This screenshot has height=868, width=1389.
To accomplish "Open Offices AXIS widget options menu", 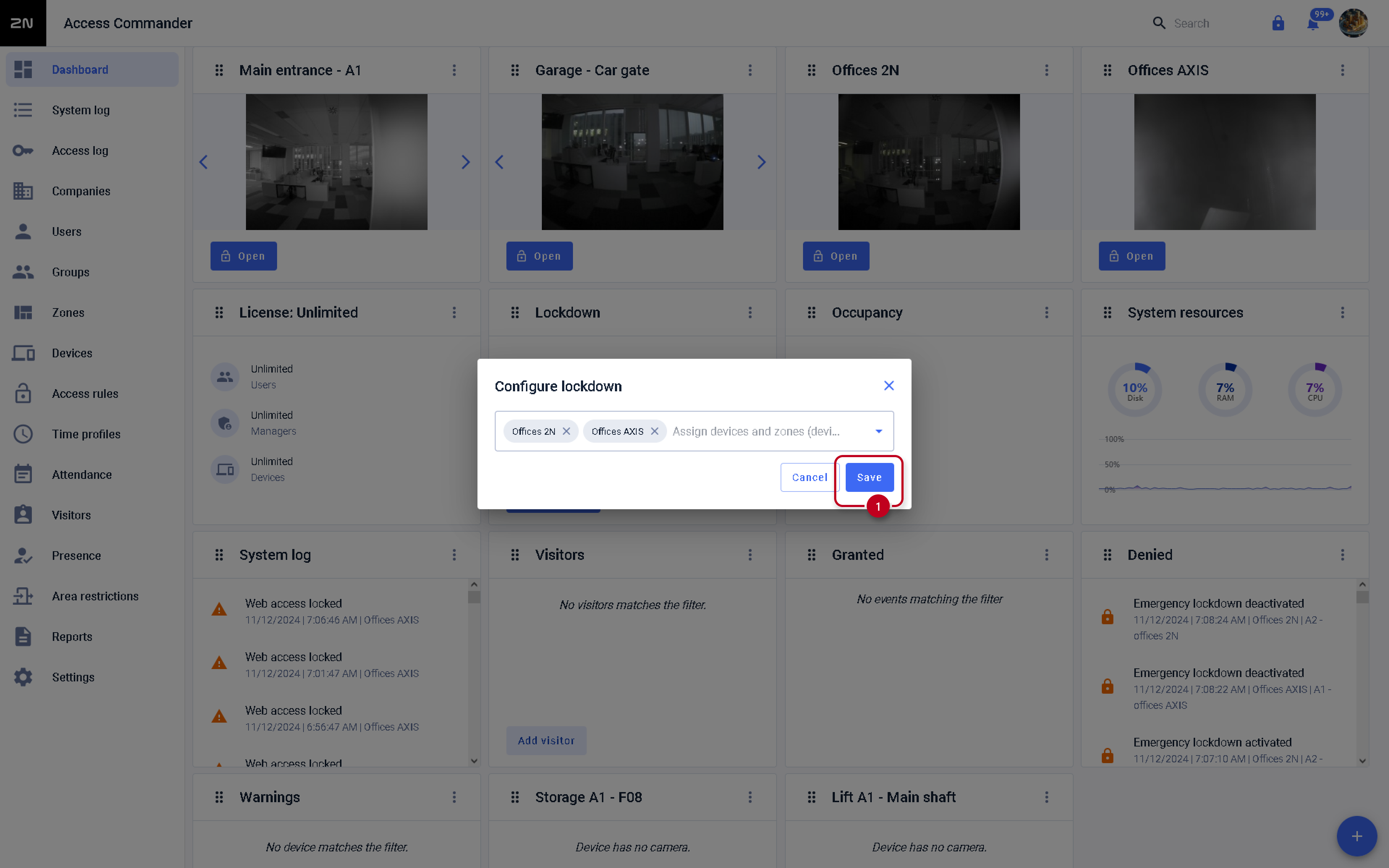I will click(x=1342, y=70).
